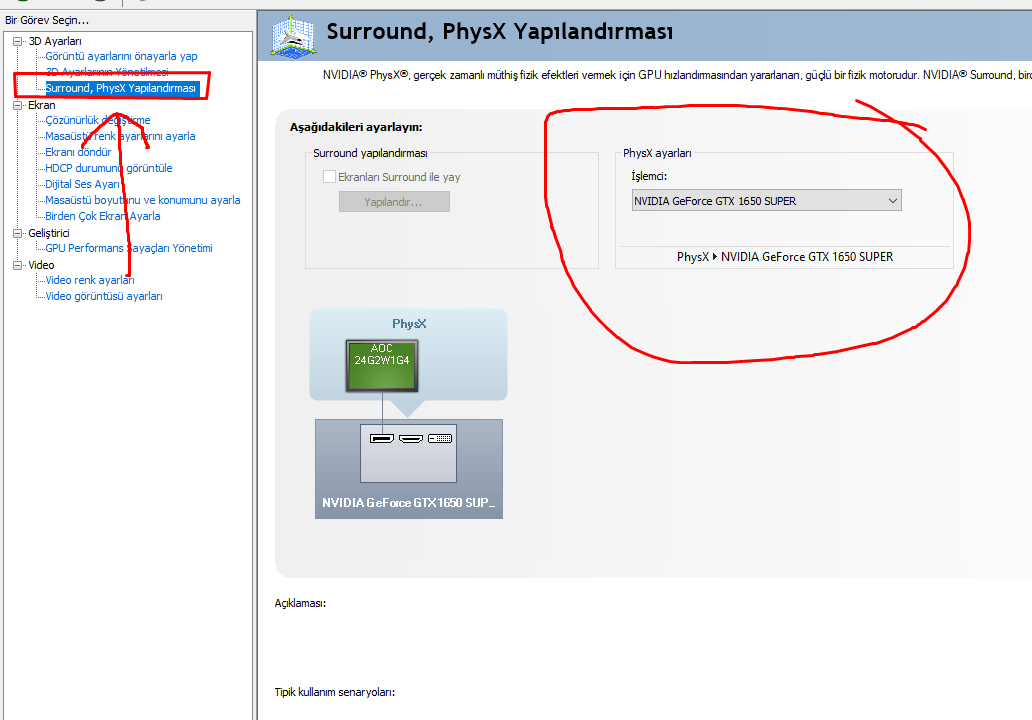Click the DVI connector icon
The height and width of the screenshot is (720, 1032).
point(440,438)
